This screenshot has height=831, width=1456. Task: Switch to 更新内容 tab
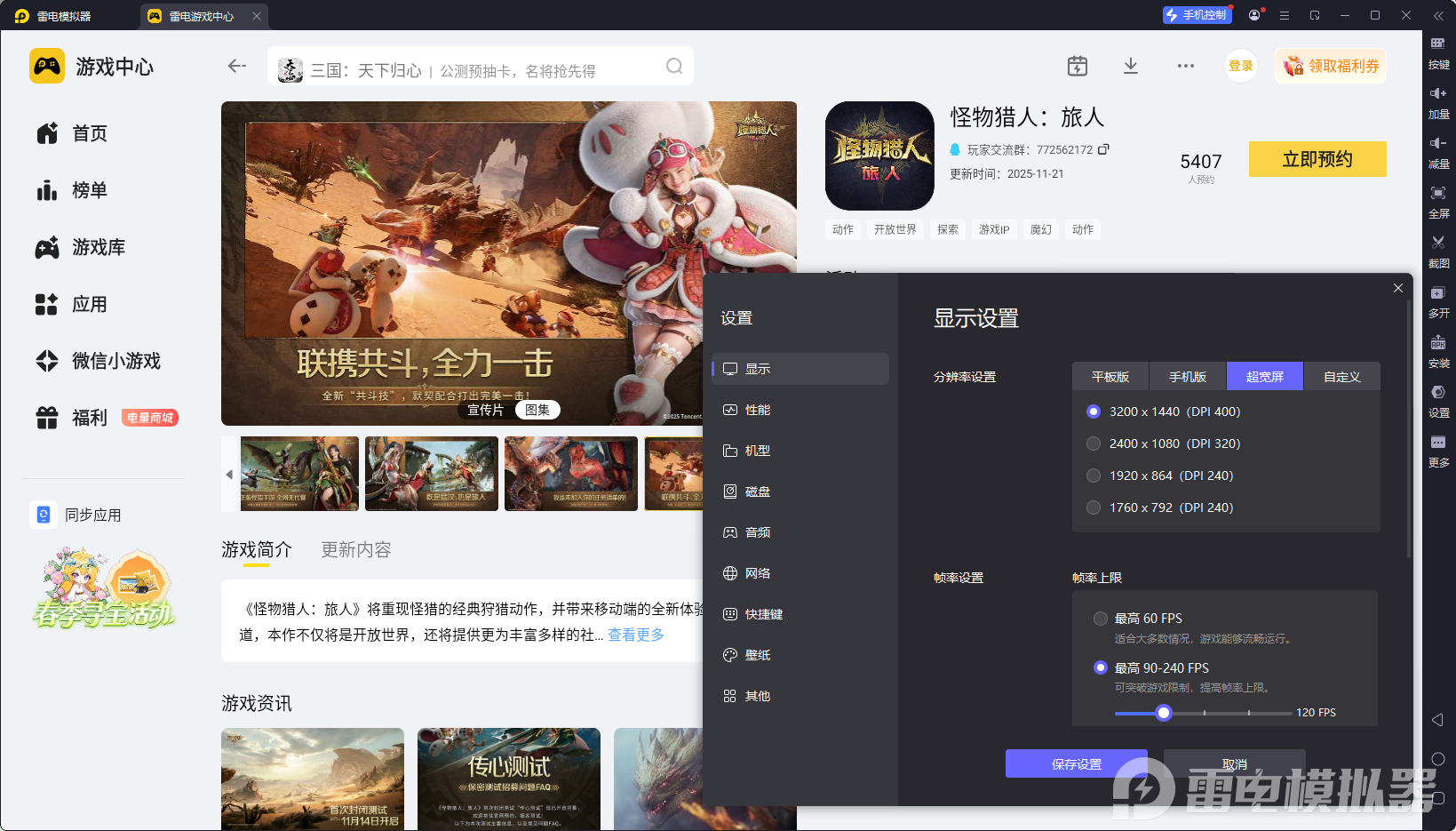coord(356,549)
